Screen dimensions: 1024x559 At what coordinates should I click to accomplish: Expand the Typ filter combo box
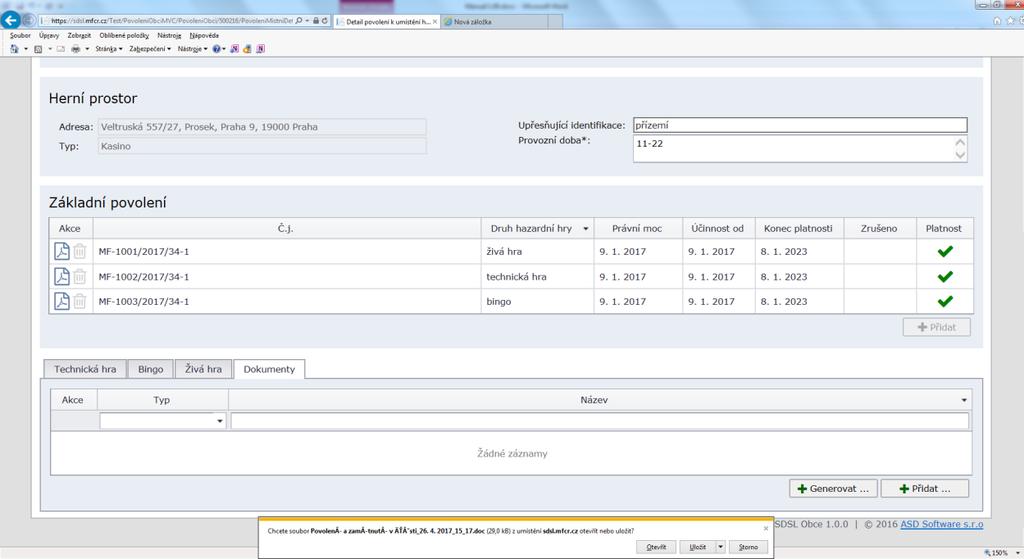click(219, 421)
